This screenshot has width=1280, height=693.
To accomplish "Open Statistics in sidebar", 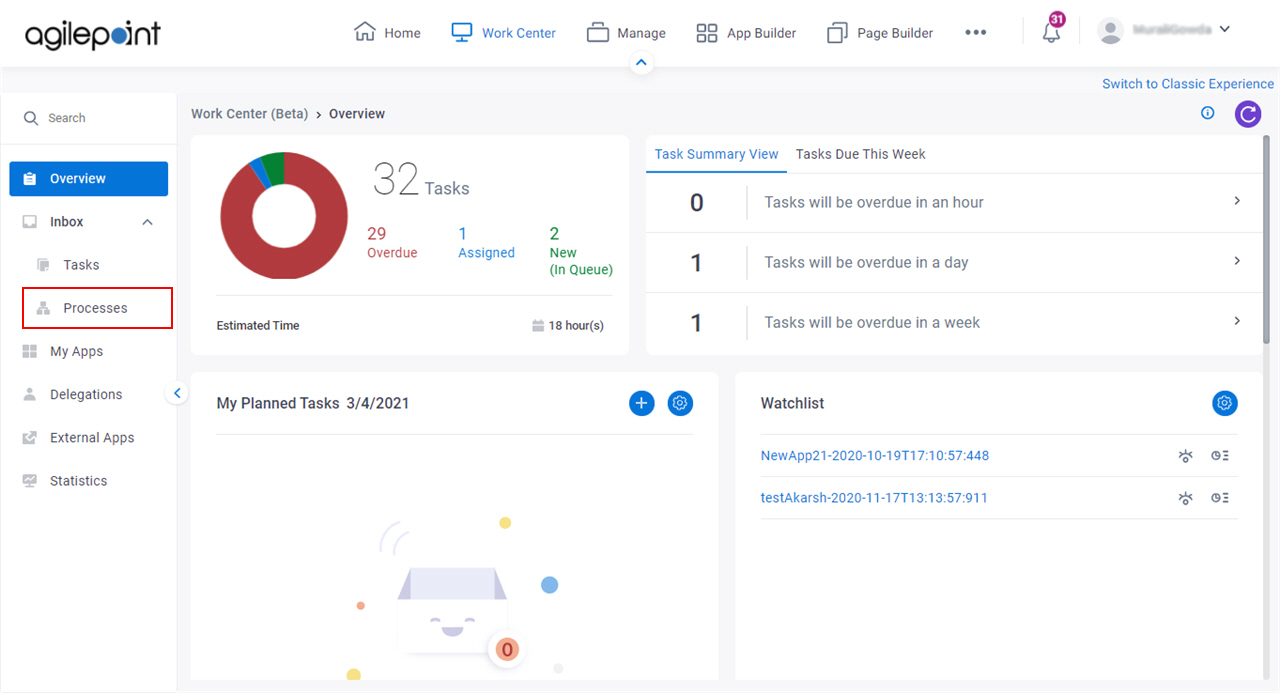I will [x=78, y=480].
